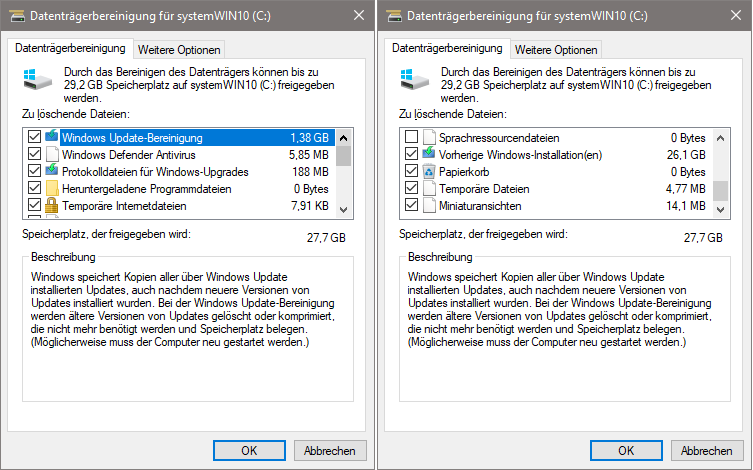
Task: Select the Miniaturansichten row text
Action: [x=480, y=206]
